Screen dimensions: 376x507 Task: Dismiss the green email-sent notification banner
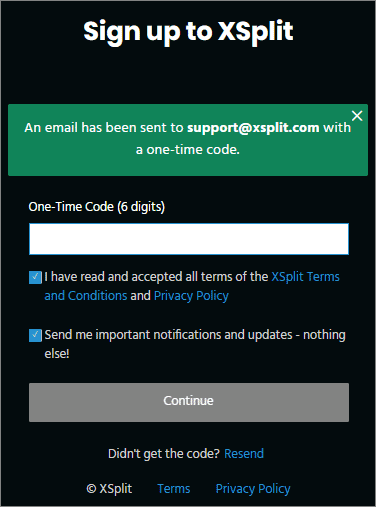click(x=357, y=116)
